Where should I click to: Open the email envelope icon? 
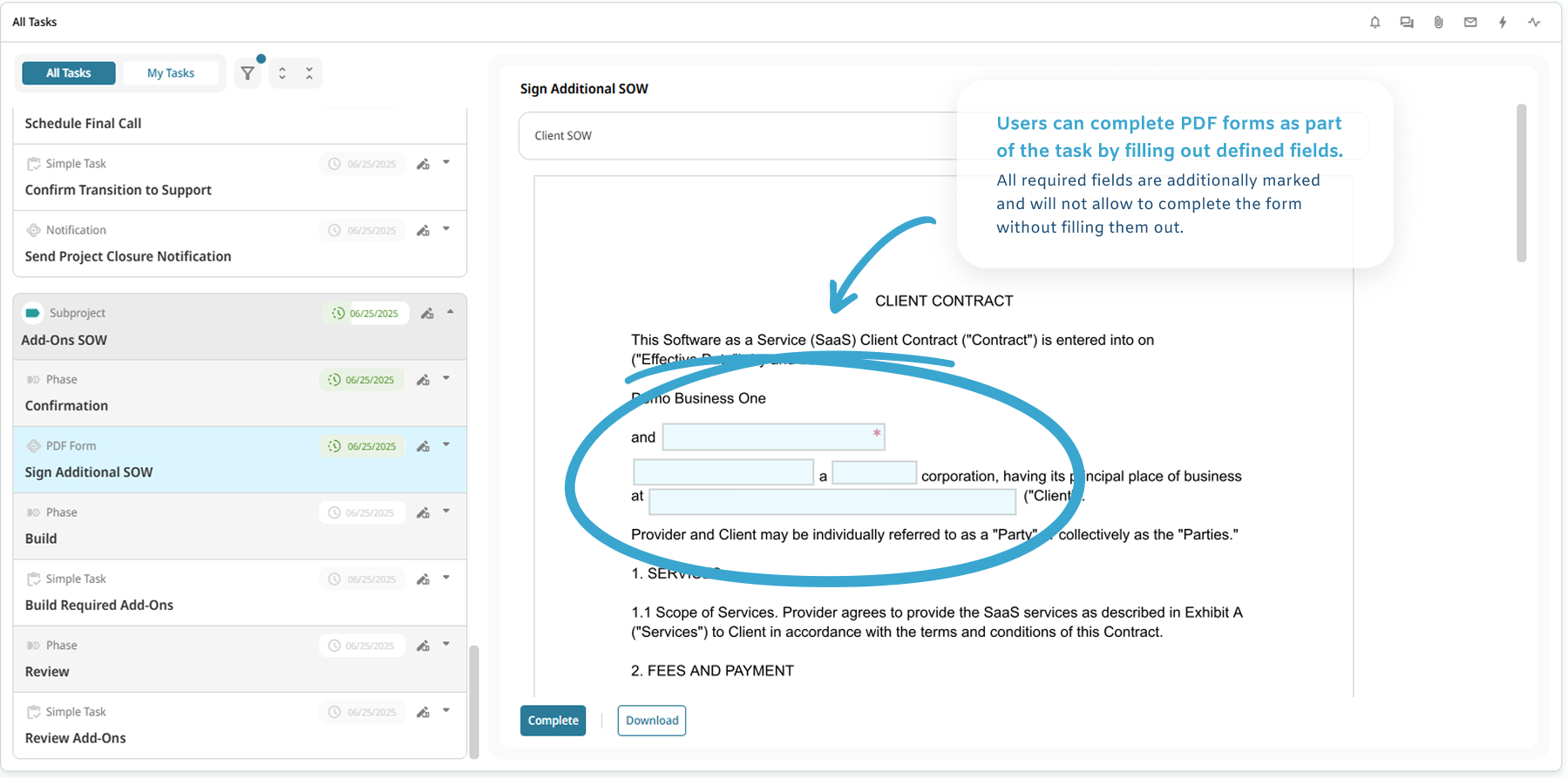[1470, 23]
